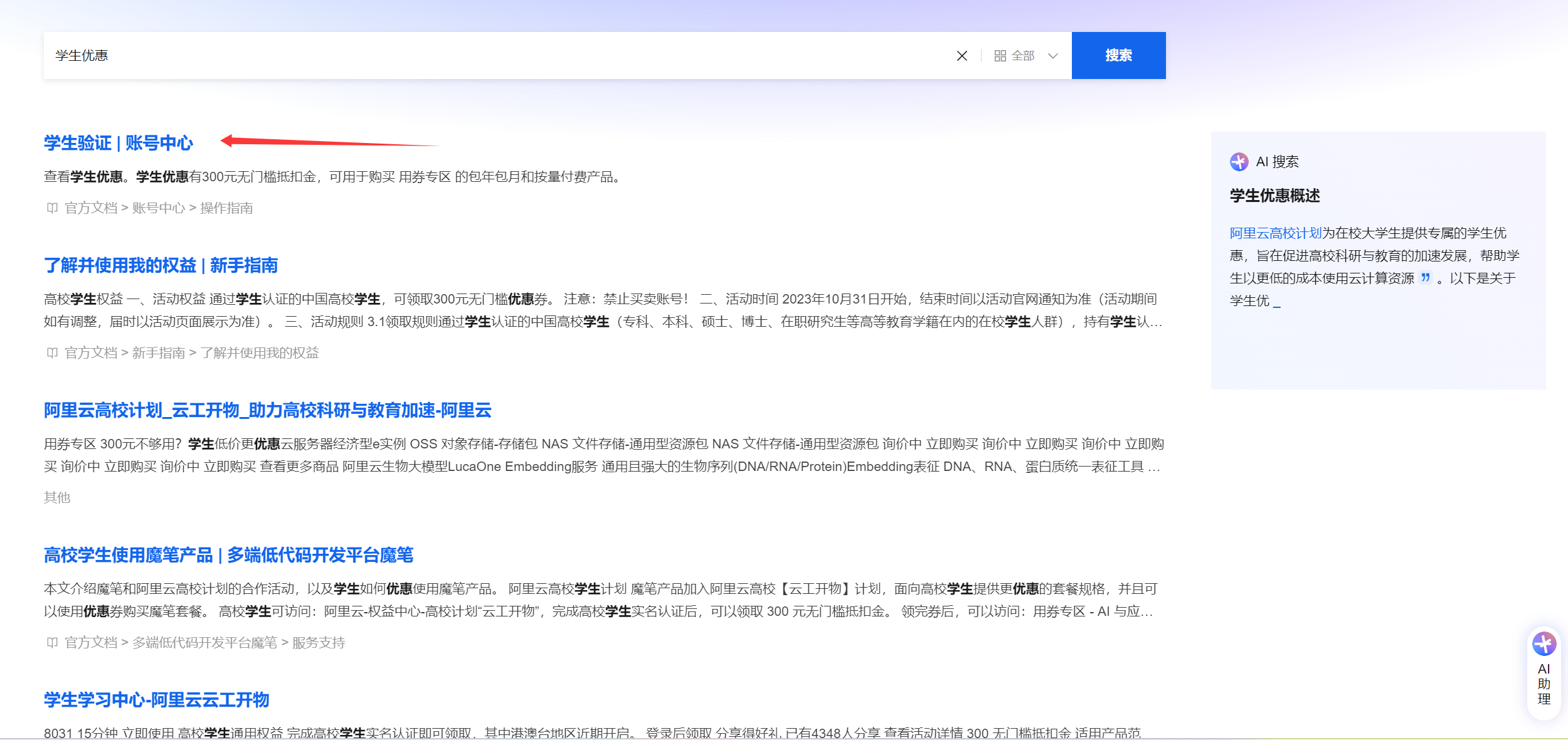Click 账号中心 breadcrumb under first result

(x=158, y=208)
